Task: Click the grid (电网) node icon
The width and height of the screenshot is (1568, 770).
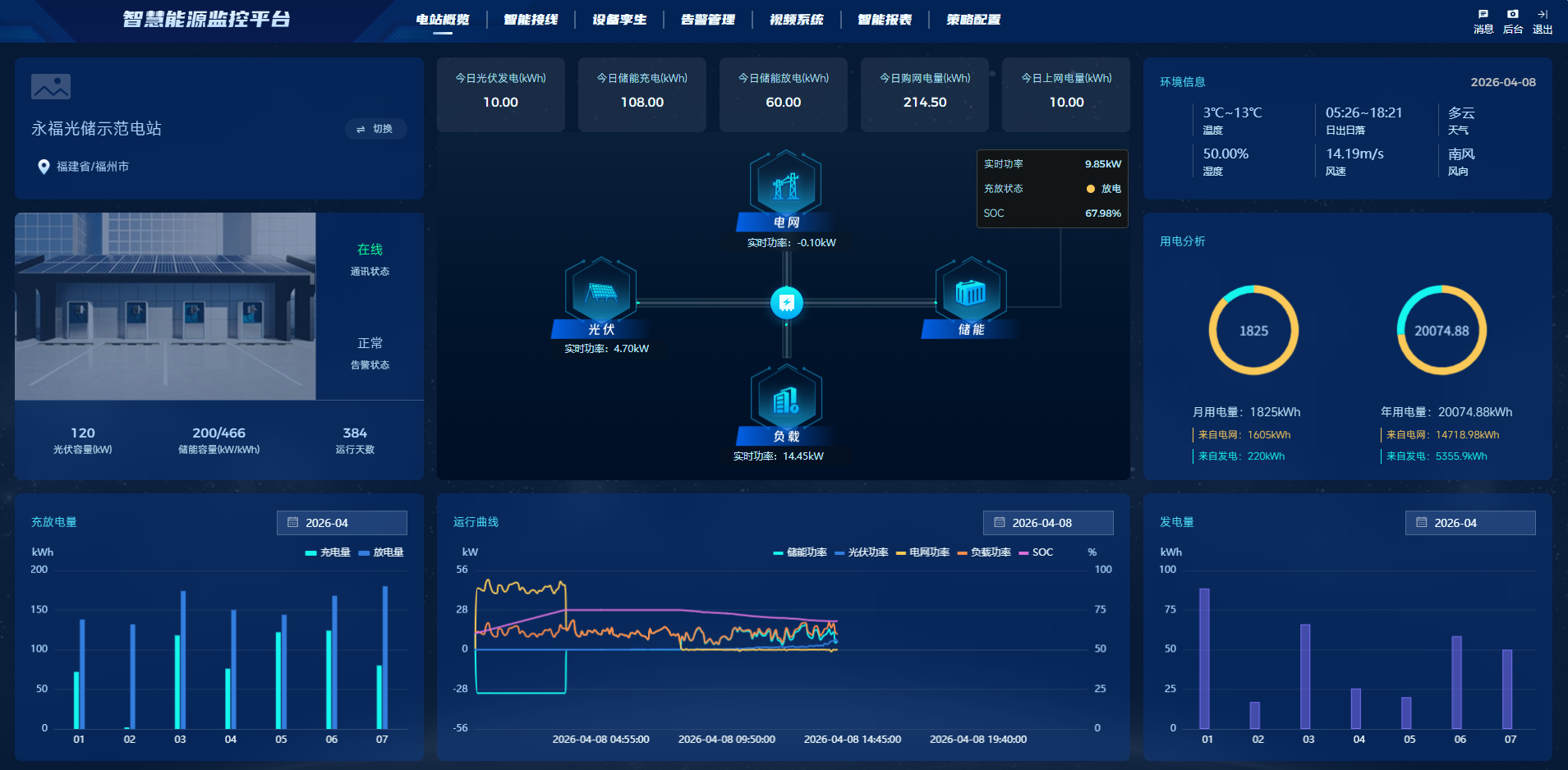Action: [x=785, y=185]
